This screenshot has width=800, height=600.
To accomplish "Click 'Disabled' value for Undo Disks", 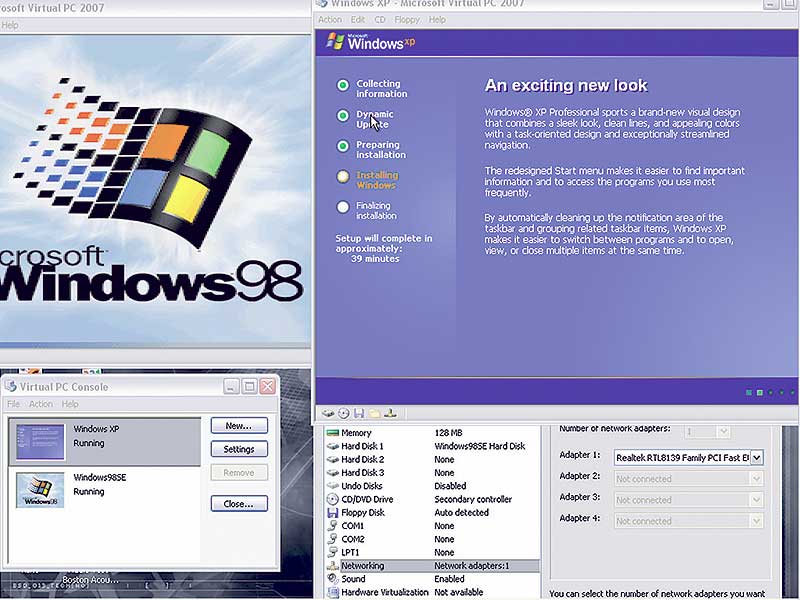I will pyautogui.click(x=450, y=486).
